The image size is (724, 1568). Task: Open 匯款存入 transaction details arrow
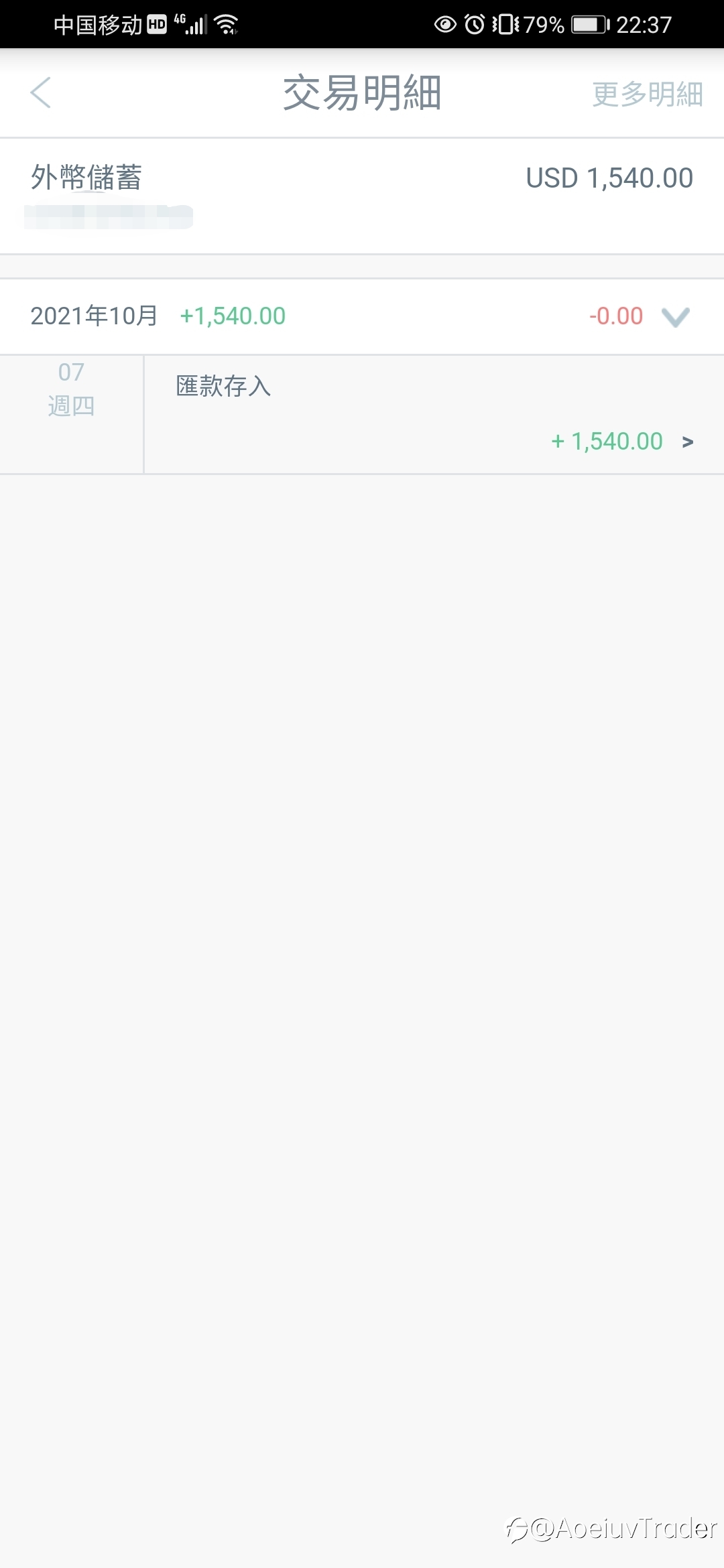tap(687, 442)
